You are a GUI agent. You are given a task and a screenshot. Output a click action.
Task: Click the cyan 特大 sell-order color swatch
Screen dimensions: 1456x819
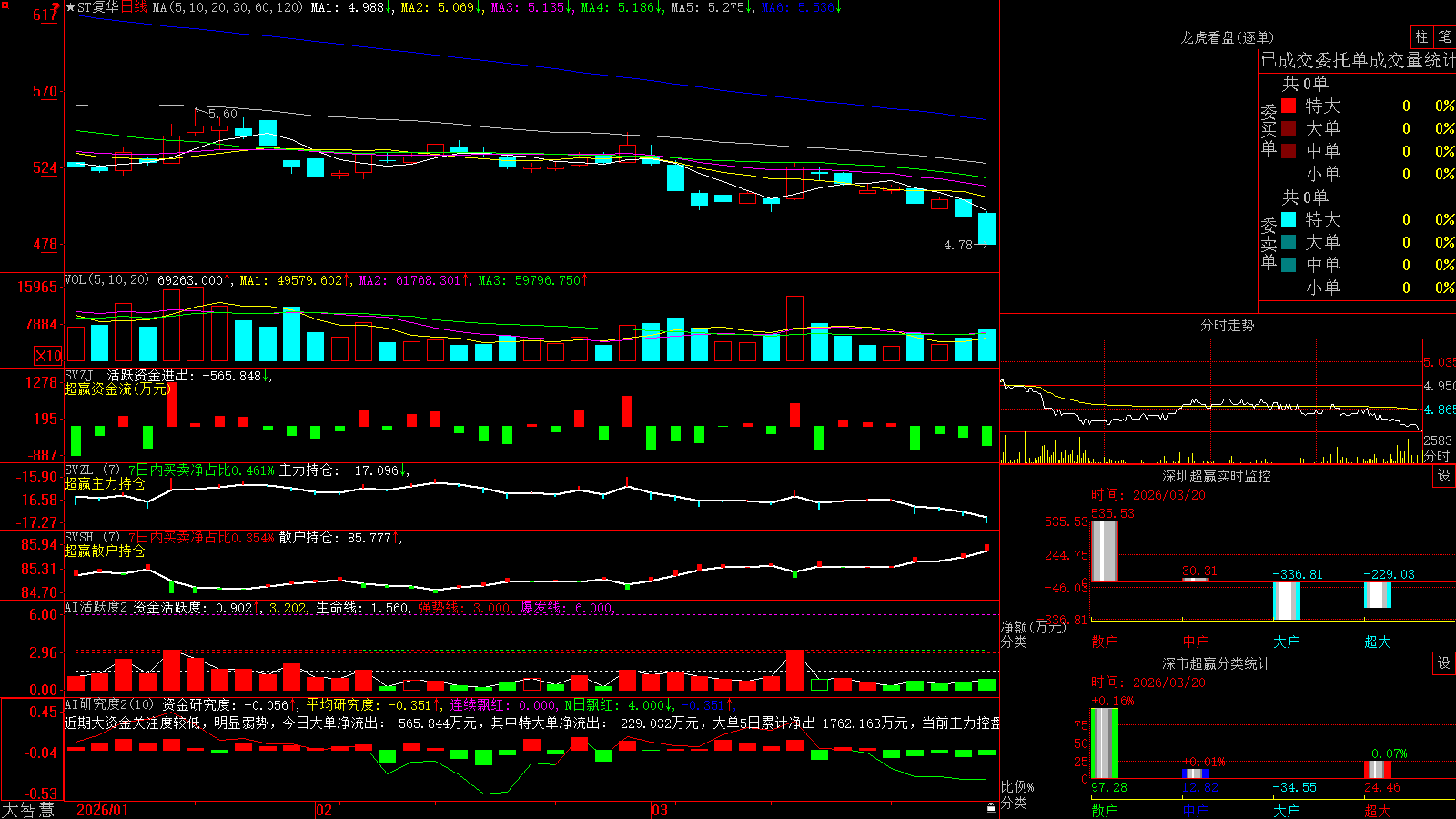pyautogui.click(x=1289, y=219)
